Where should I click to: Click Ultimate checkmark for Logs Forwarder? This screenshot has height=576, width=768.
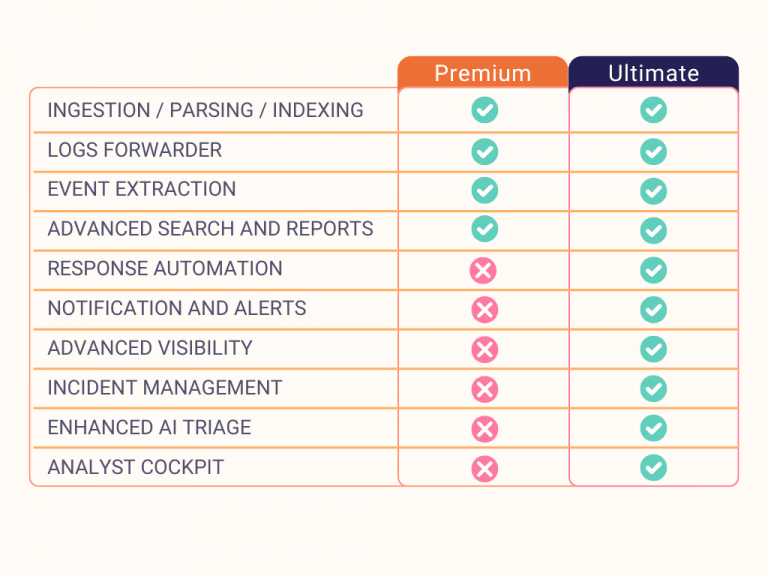[x=653, y=151]
